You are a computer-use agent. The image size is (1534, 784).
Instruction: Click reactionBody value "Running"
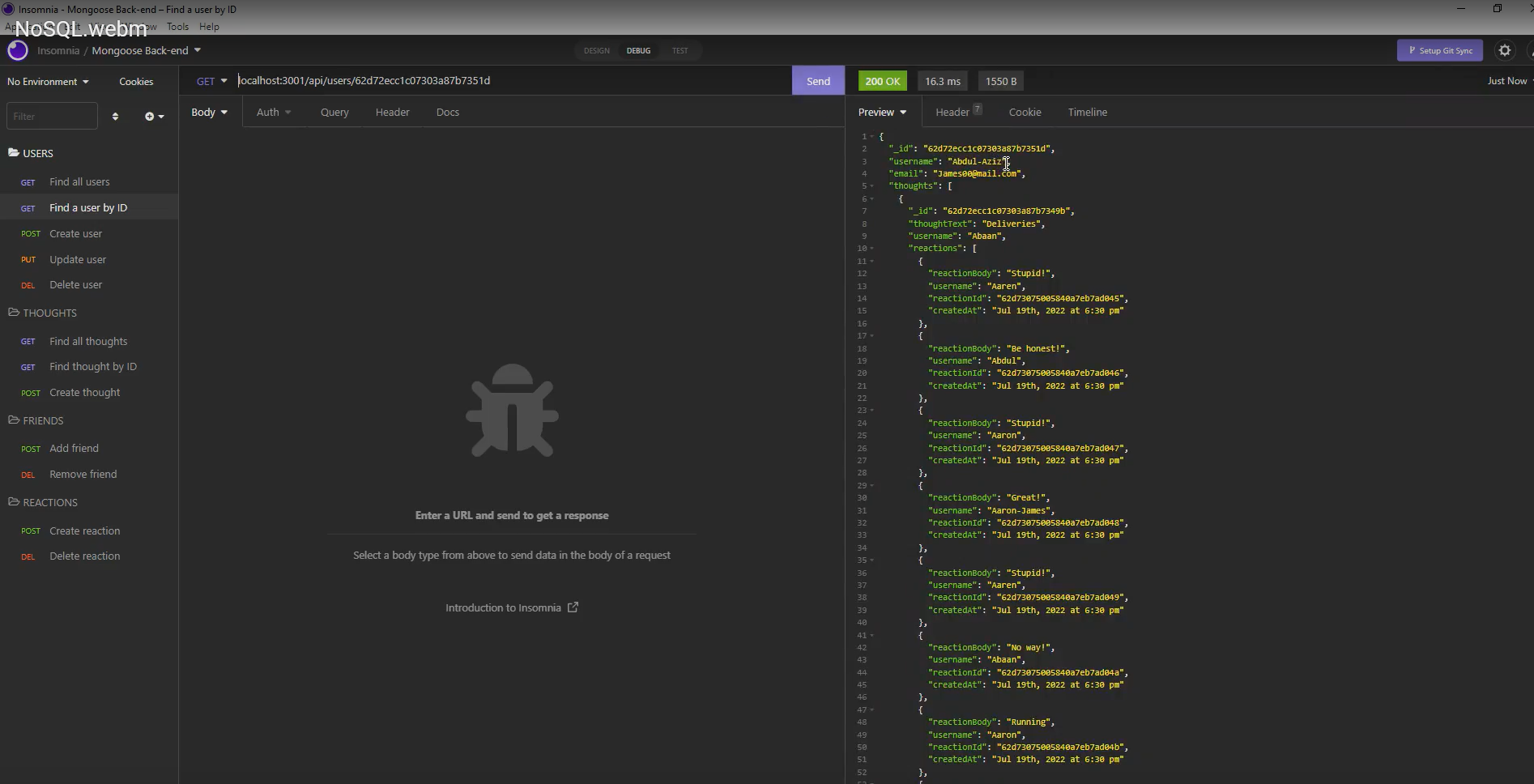coord(1029,722)
